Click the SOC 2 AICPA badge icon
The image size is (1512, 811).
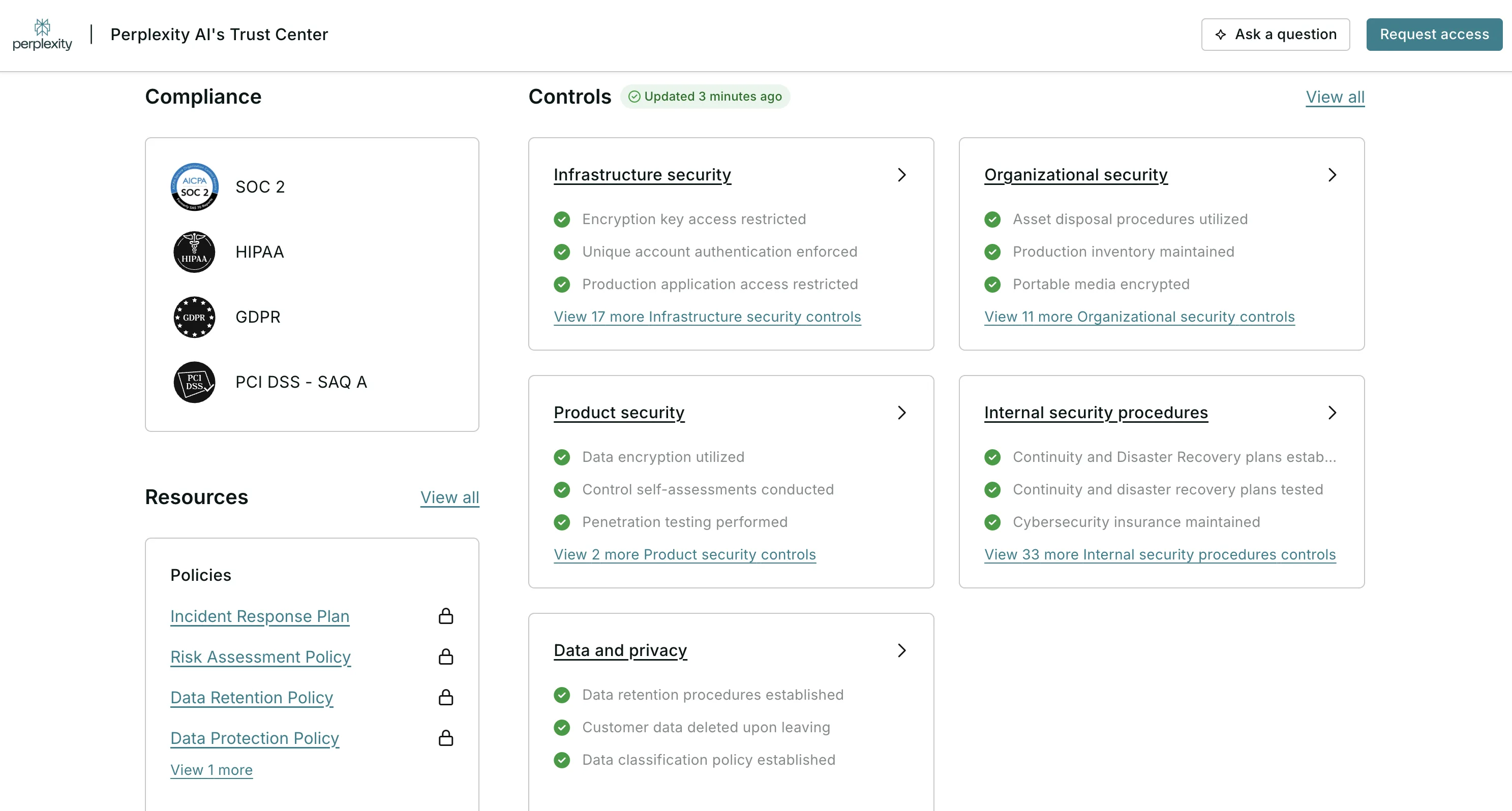coord(194,186)
